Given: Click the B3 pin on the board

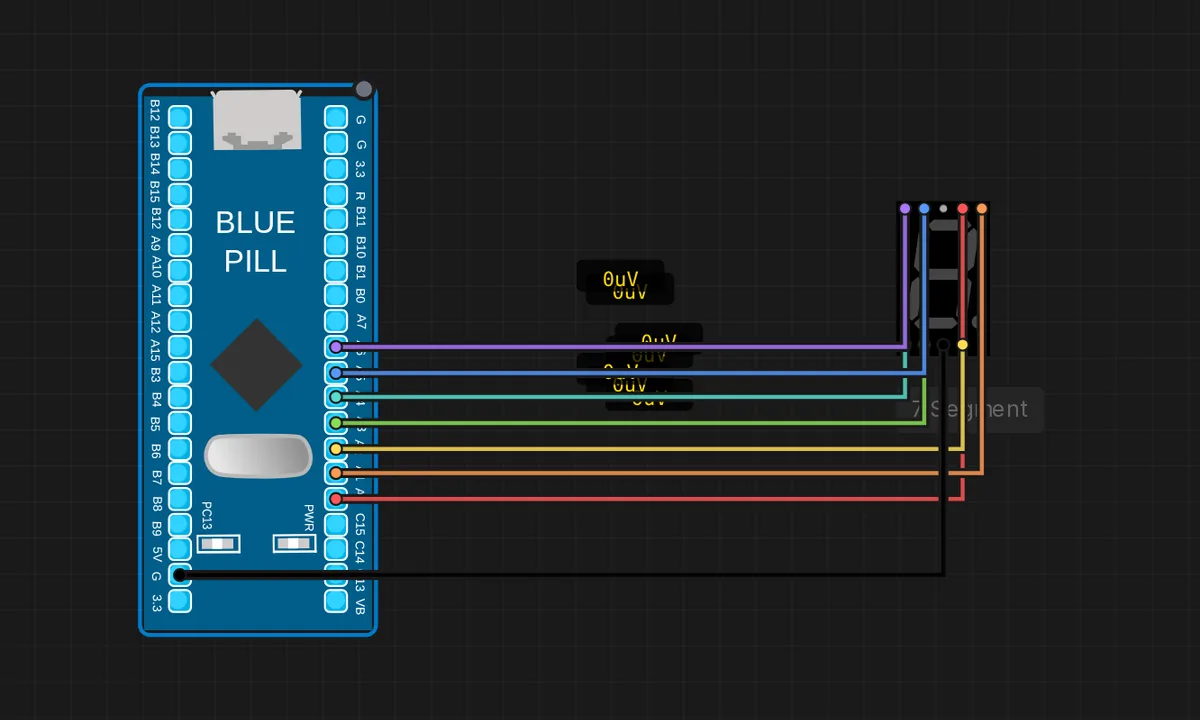Looking at the screenshot, I should point(180,372).
